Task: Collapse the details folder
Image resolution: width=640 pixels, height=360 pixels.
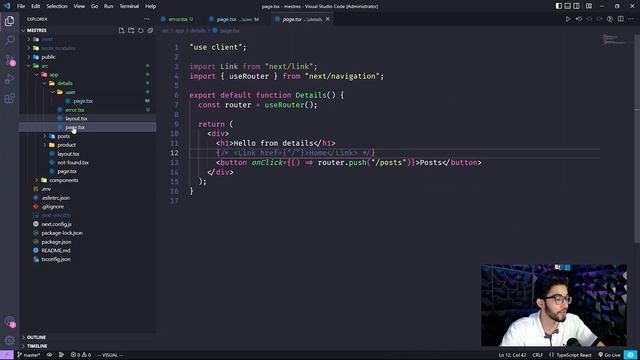Action: click(87, 83)
